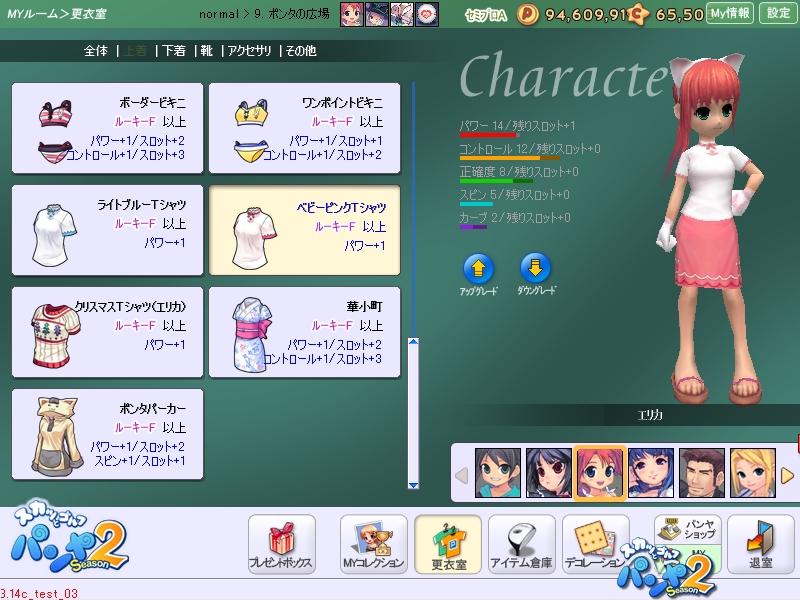Switch to the アクセサリ (Accessories) tab
The image size is (800, 600).
[x=249, y=51]
